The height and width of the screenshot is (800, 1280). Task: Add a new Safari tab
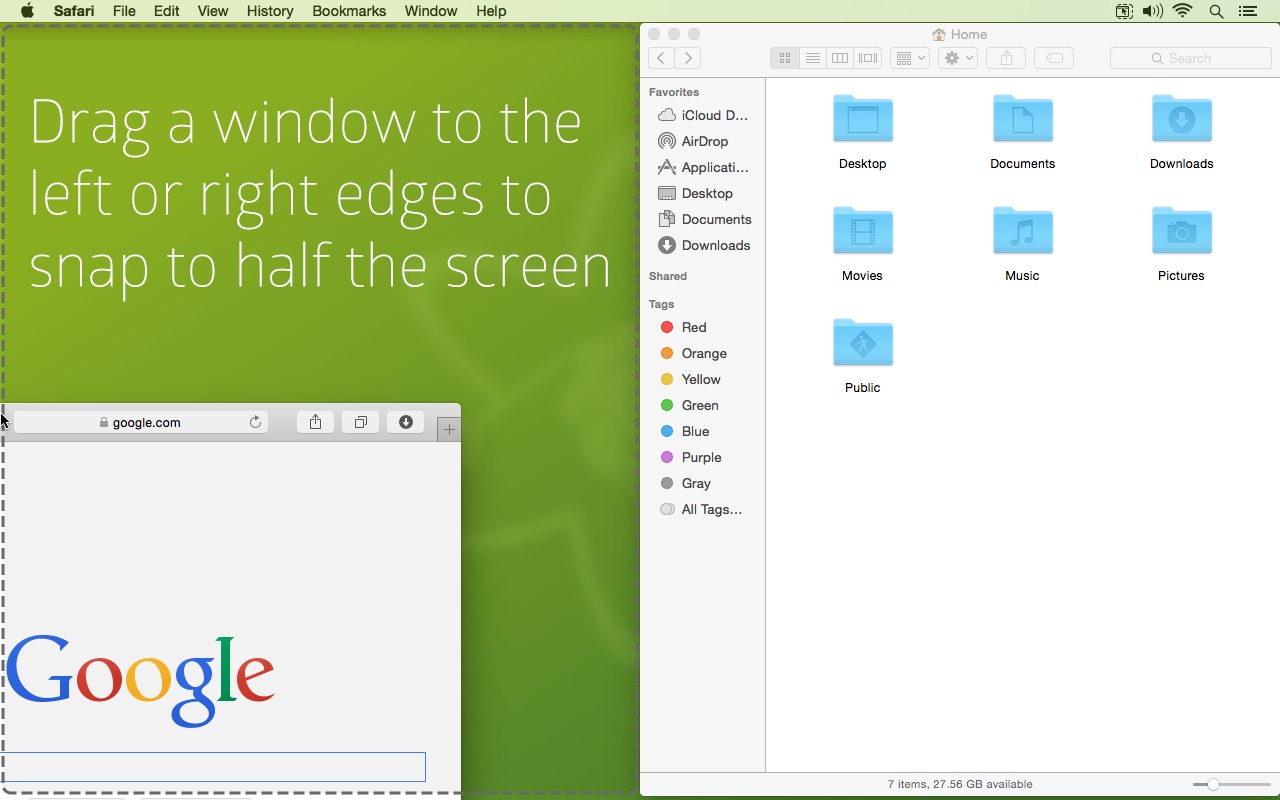449,429
